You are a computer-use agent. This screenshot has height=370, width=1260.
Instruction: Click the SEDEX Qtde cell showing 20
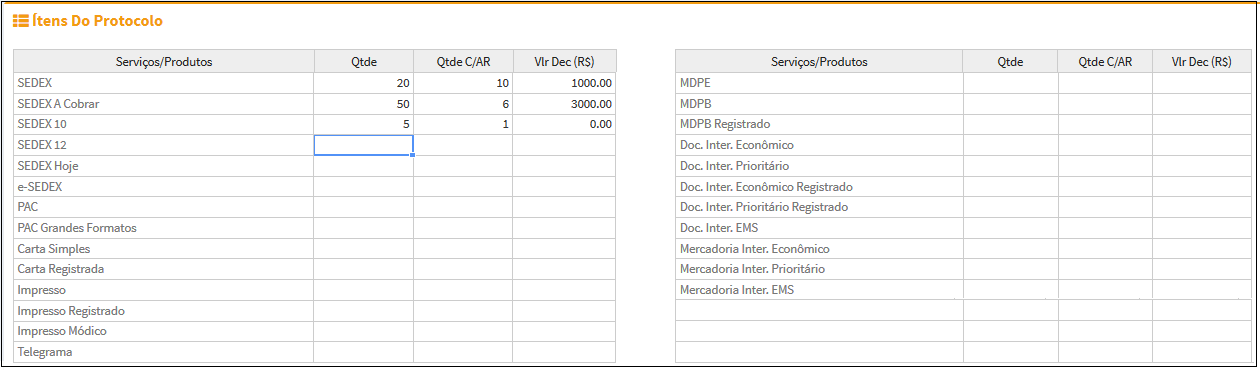click(x=364, y=83)
